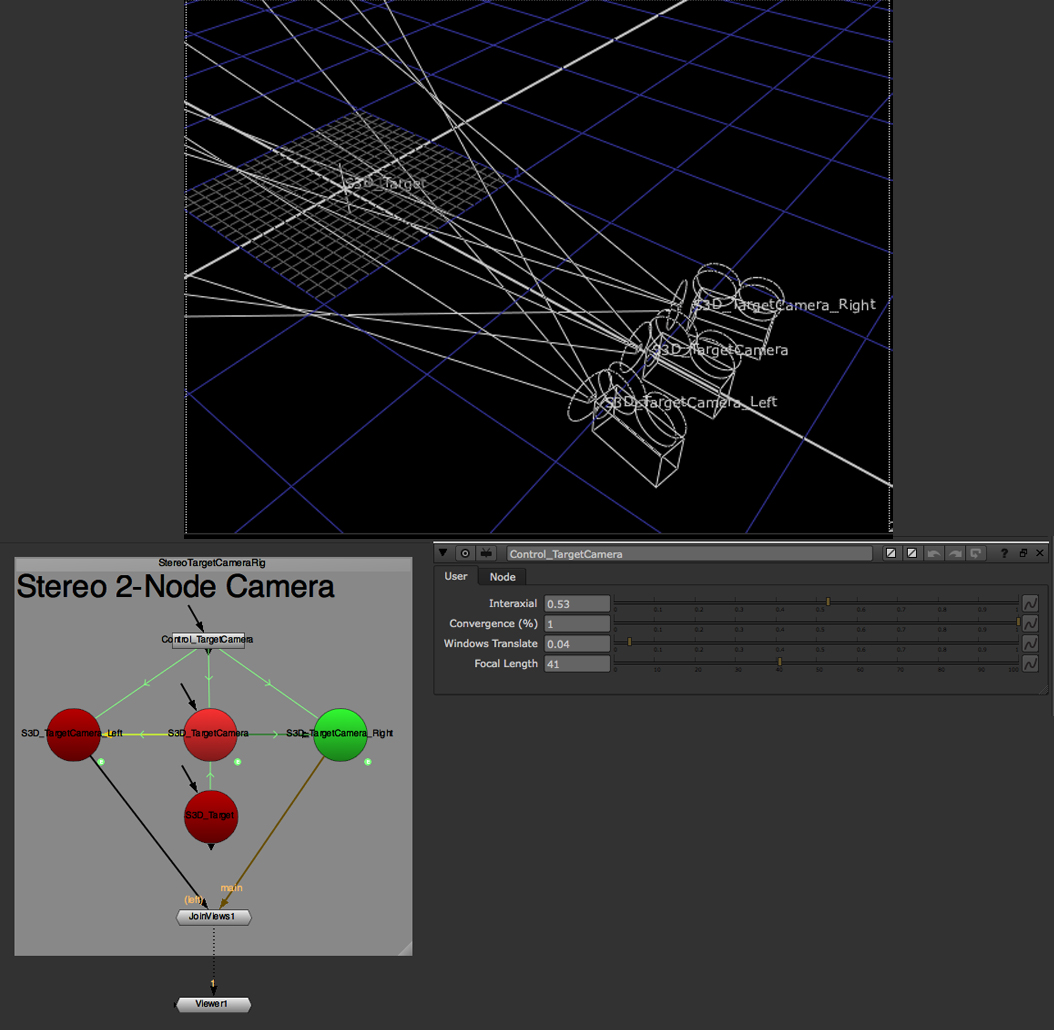Screen dimensions: 1054x1030
Task: Select the JoinViews1 node
Action: pyautogui.click(x=213, y=917)
